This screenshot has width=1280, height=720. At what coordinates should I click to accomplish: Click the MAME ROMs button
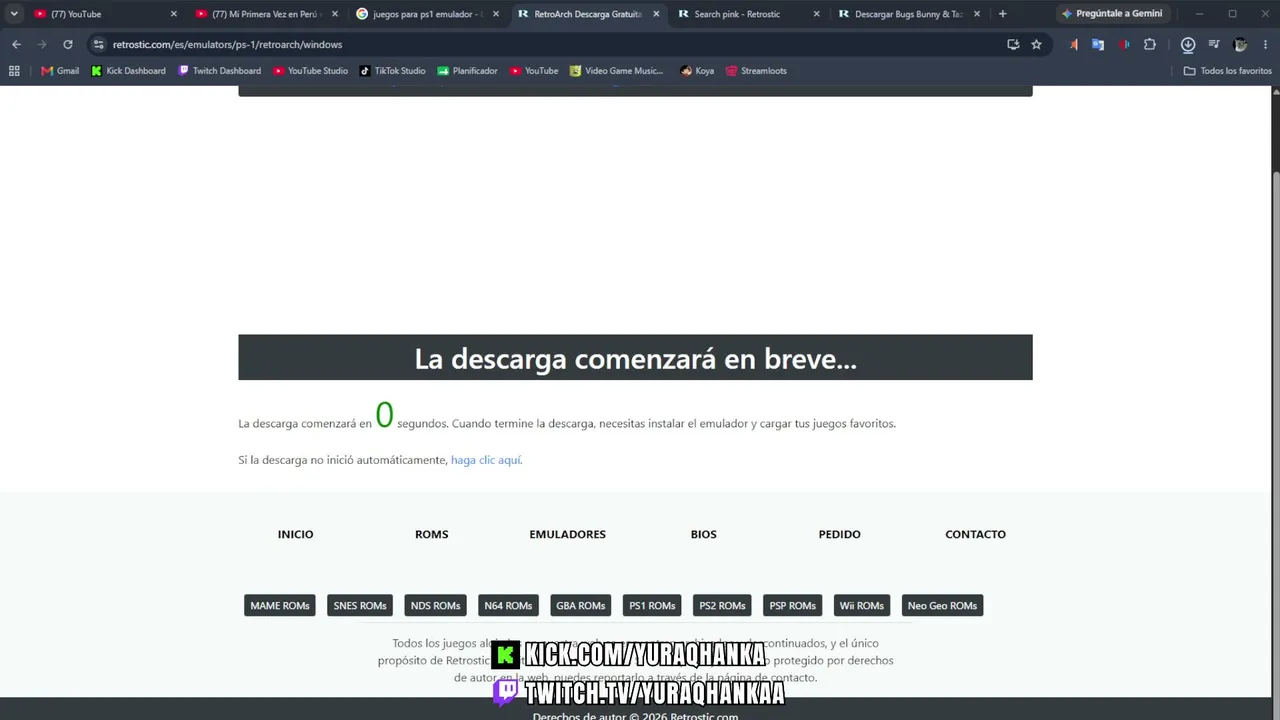click(x=280, y=605)
